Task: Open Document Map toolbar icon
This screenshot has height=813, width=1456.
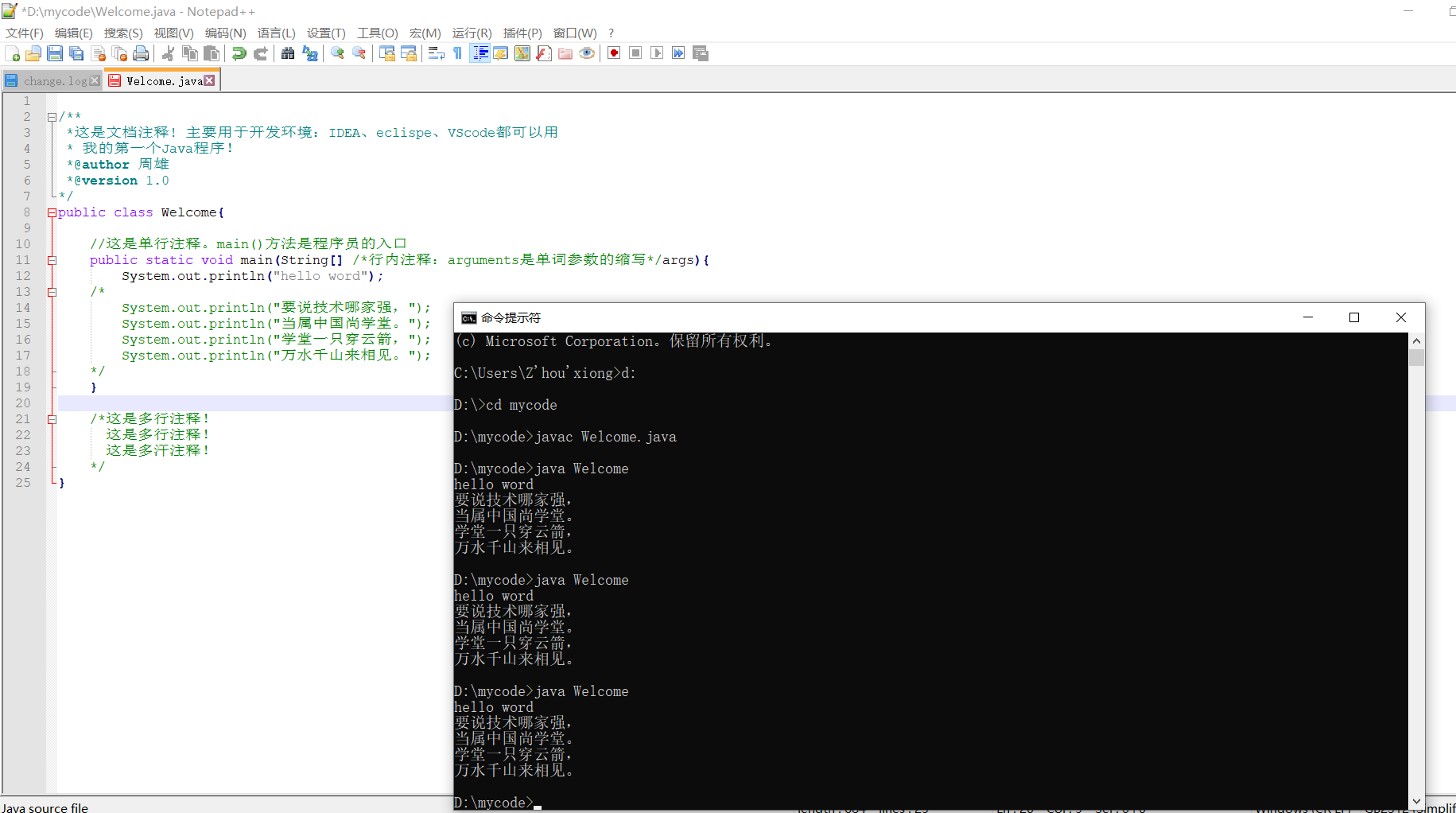Action: click(522, 53)
